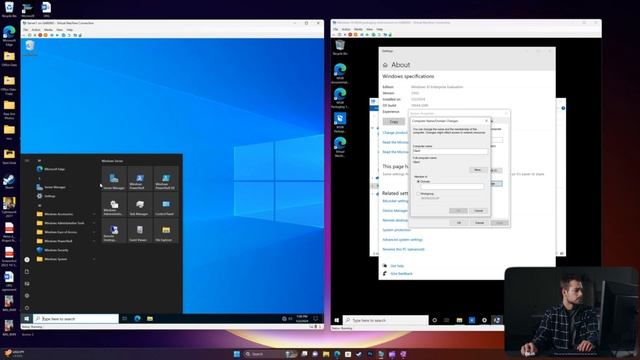
Task: Open Media menu in Server1 VM window
Action: 48,30
